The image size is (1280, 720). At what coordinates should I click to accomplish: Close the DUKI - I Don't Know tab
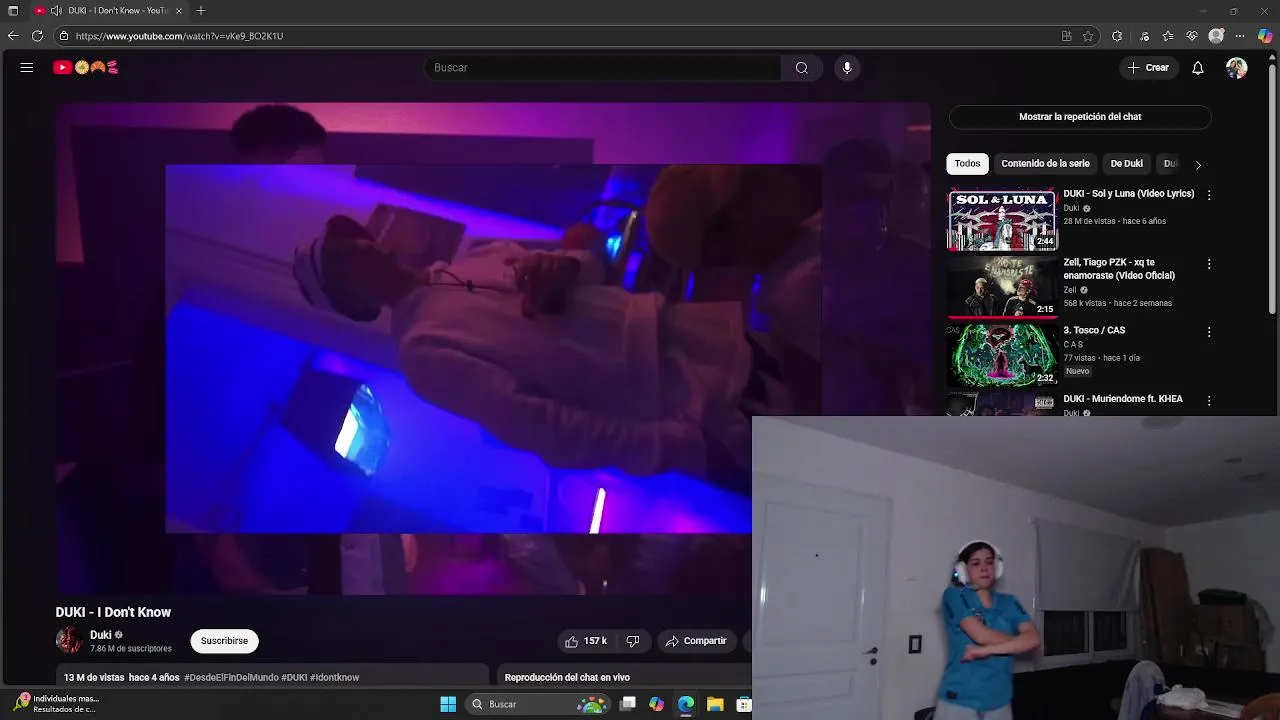pyautogui.click(x=179, y=11)
